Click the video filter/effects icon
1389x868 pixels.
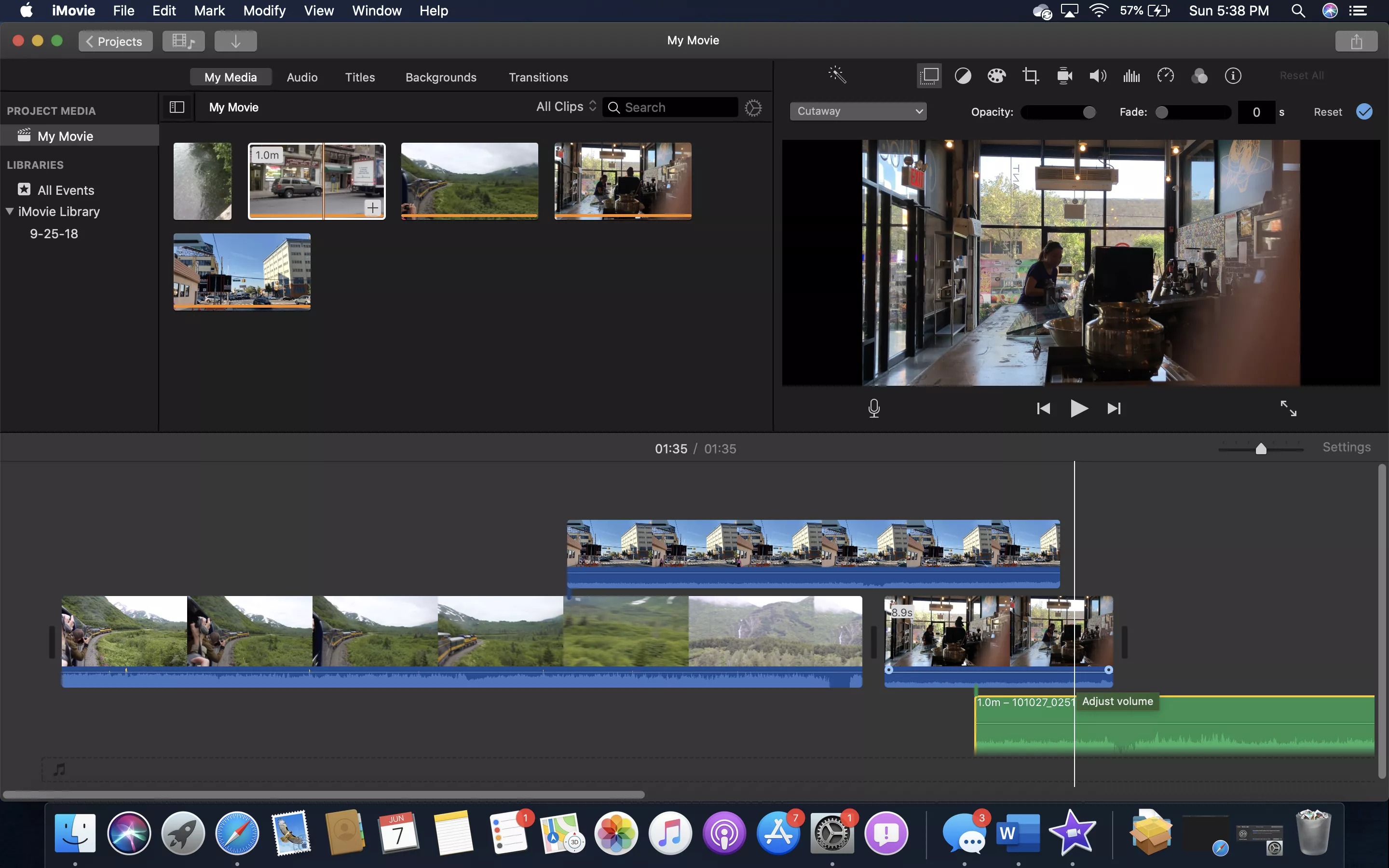(1199, 75)
